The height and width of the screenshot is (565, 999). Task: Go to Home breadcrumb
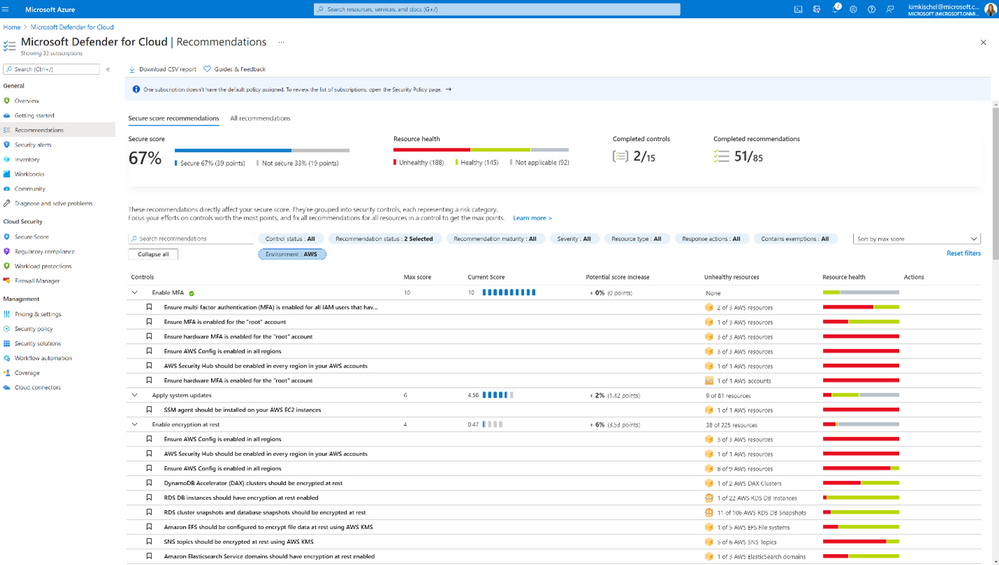pos(11,27)
